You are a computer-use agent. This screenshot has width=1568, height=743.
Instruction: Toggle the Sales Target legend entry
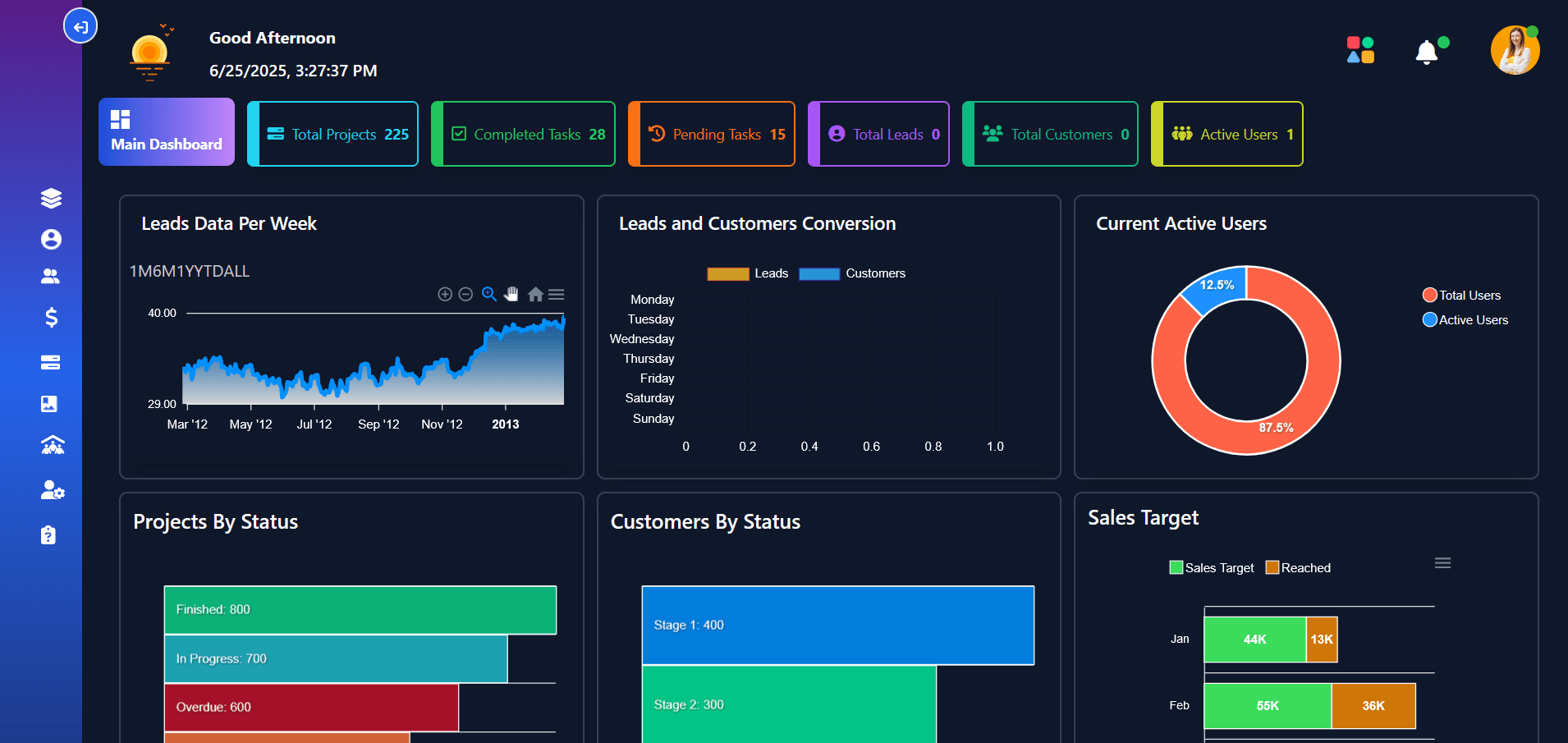pos(1212,567)
